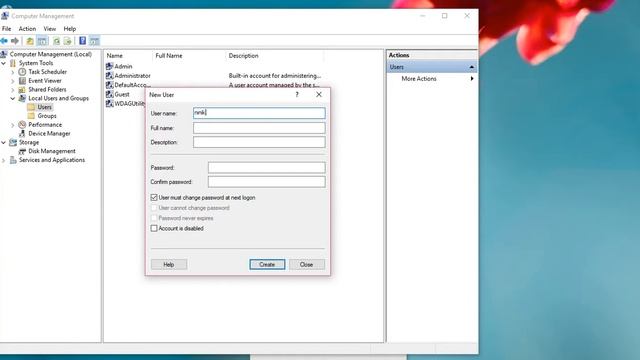This screenshot has height=360, width=640.
Task: Expand the Shared Folders node
Action: point(13,90)
